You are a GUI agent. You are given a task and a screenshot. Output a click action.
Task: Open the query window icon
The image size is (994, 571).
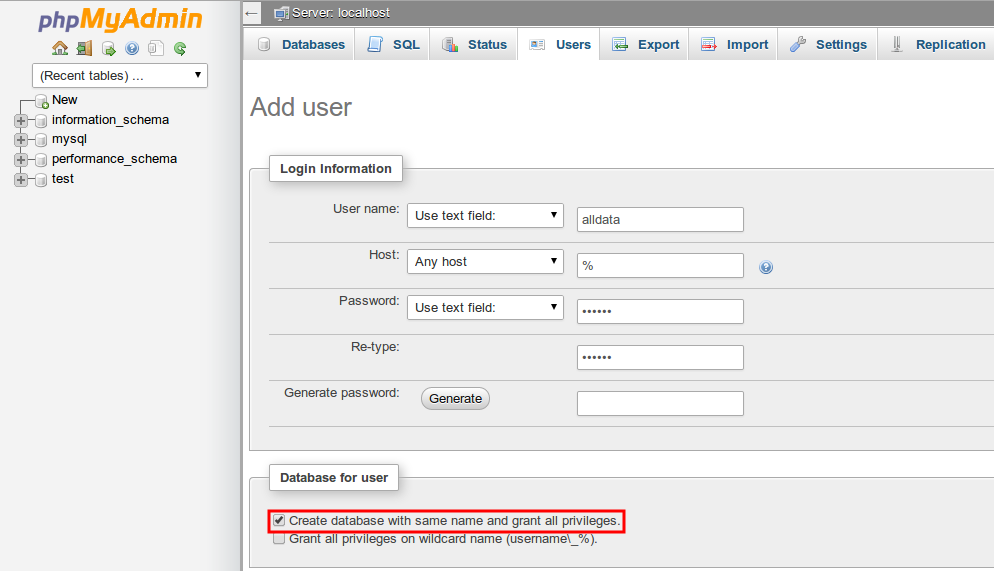click(108, 48)
